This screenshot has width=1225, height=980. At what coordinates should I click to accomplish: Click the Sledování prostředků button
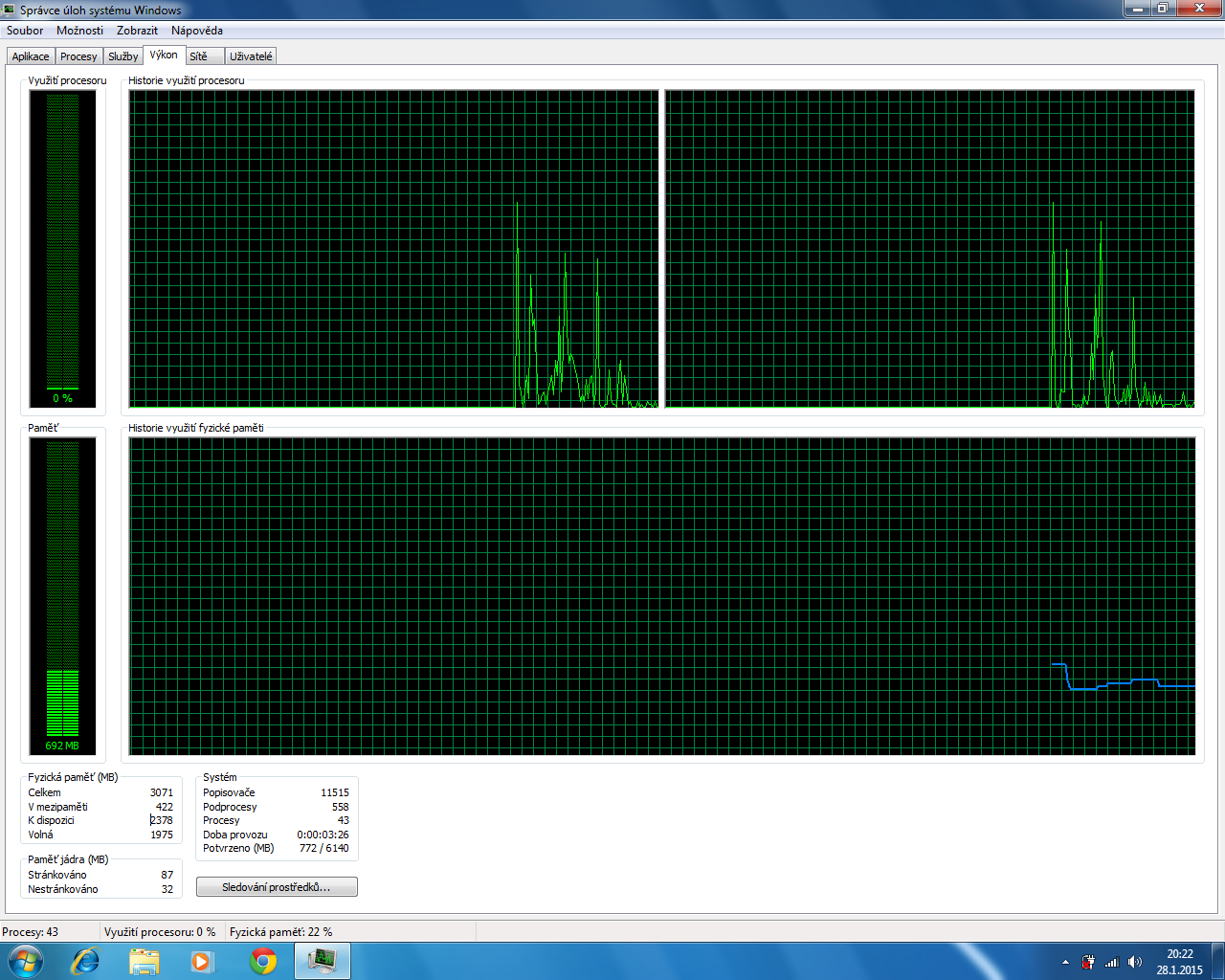coord(277,887)
